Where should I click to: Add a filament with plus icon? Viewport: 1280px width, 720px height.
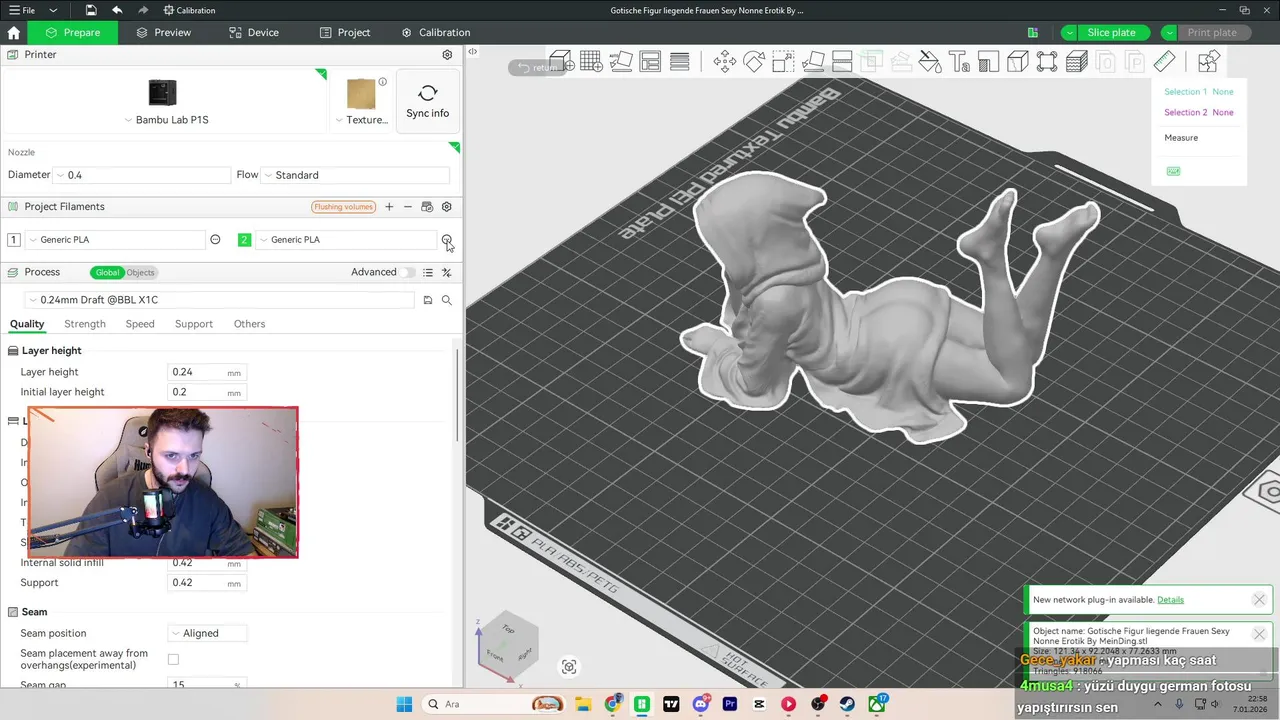click(389, 207)
